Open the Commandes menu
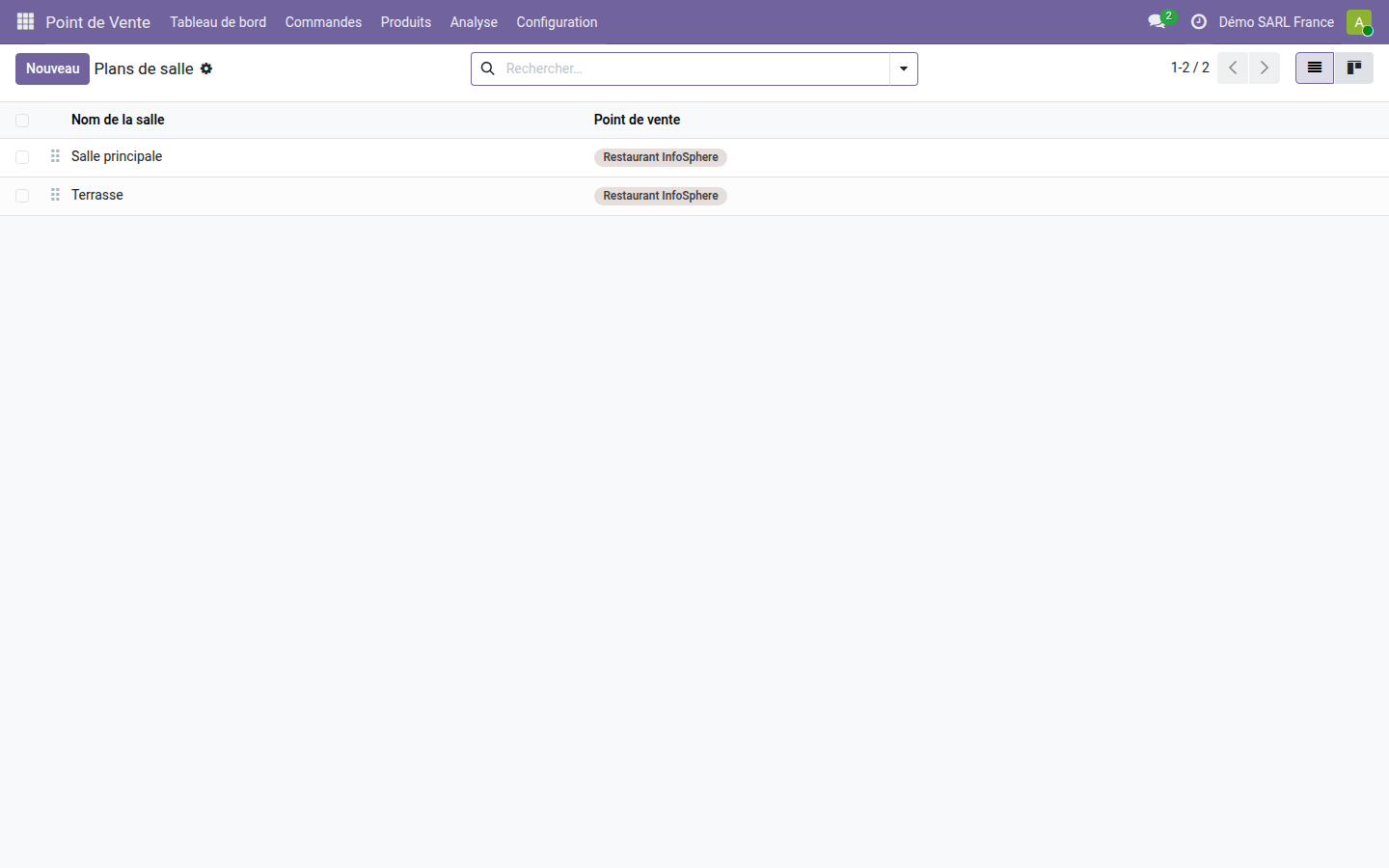Viewport: 1389px width, 868px height. click(323, 21)
